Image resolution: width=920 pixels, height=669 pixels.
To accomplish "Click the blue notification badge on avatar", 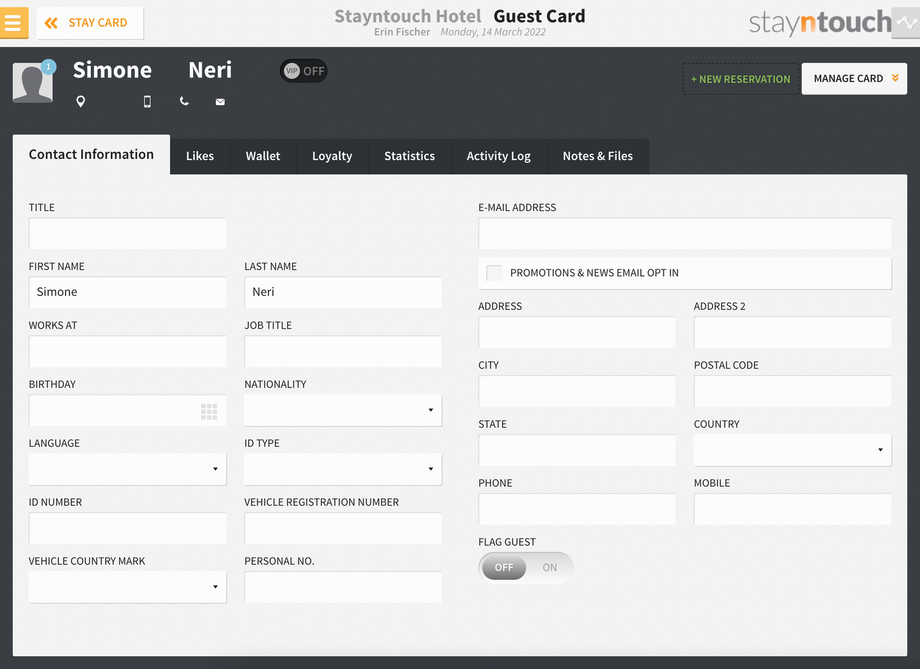I will pos(48,67).
